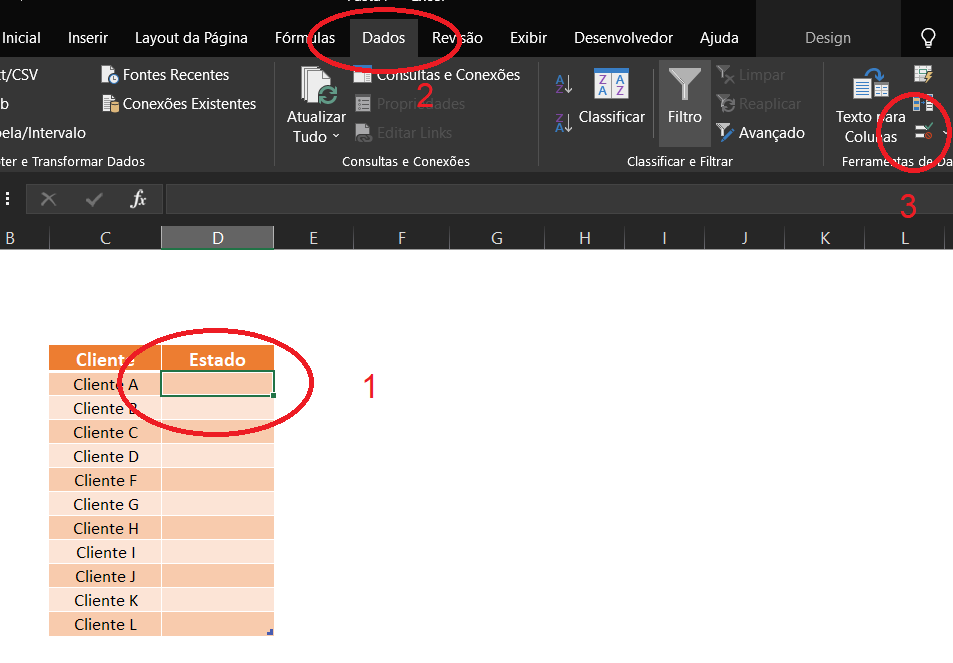Screen dimensions: 953x663
Task: Confirm entry with formula bar checkmark
Action: (94, 199)
